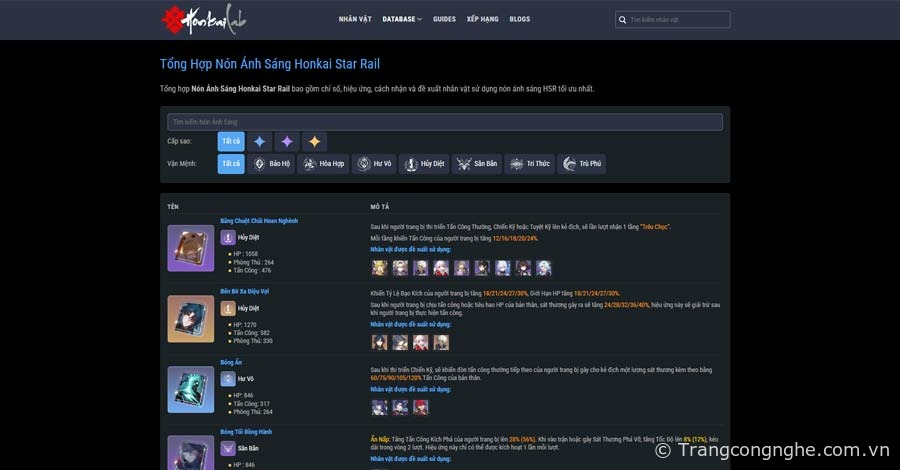Focus the Tìm kiếm Nón Ánh Sáng search field
The width and height of the screenshot is (900, 470).
(444, 122)
